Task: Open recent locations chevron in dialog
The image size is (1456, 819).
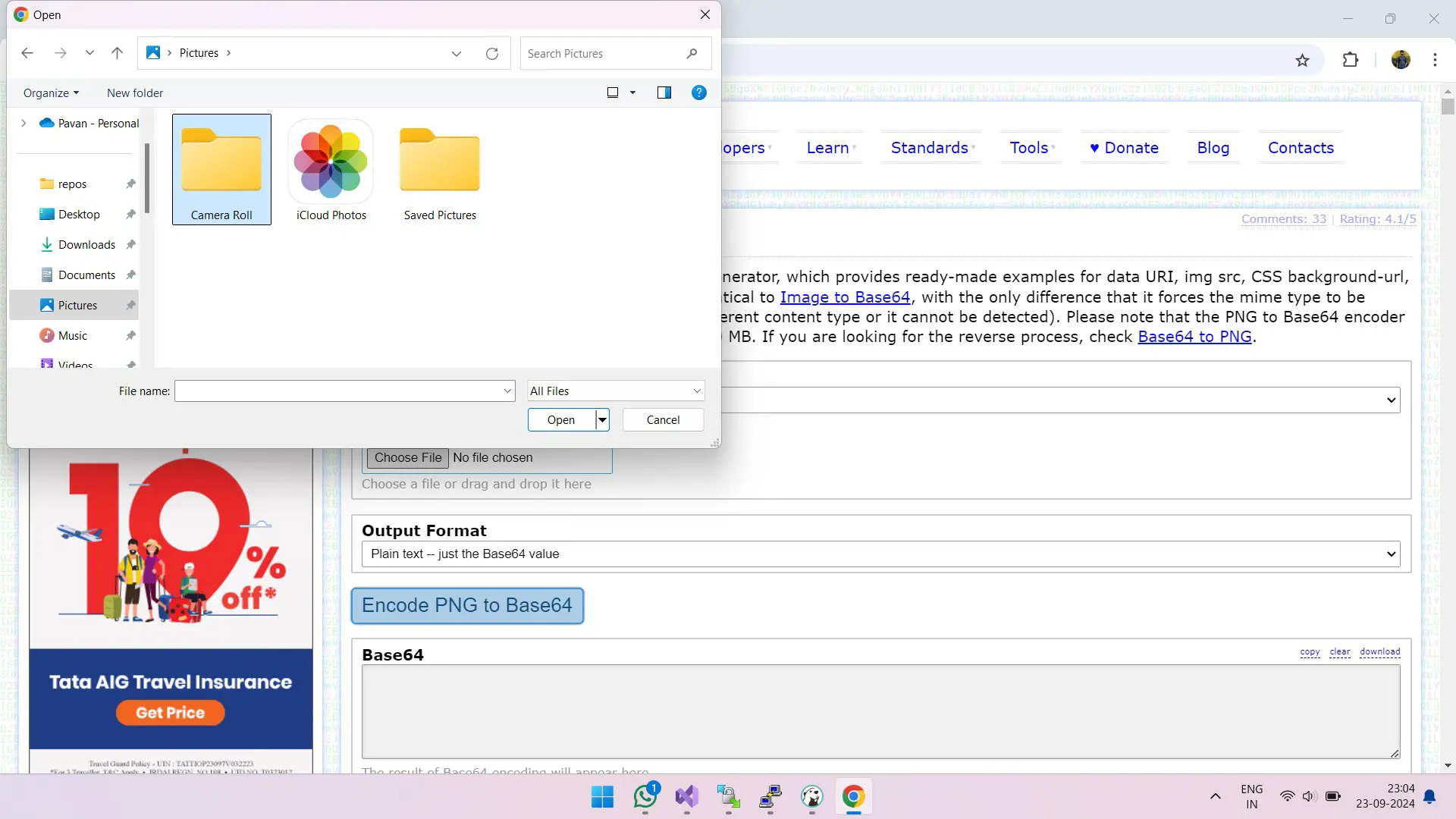Action: pos(89,53)
